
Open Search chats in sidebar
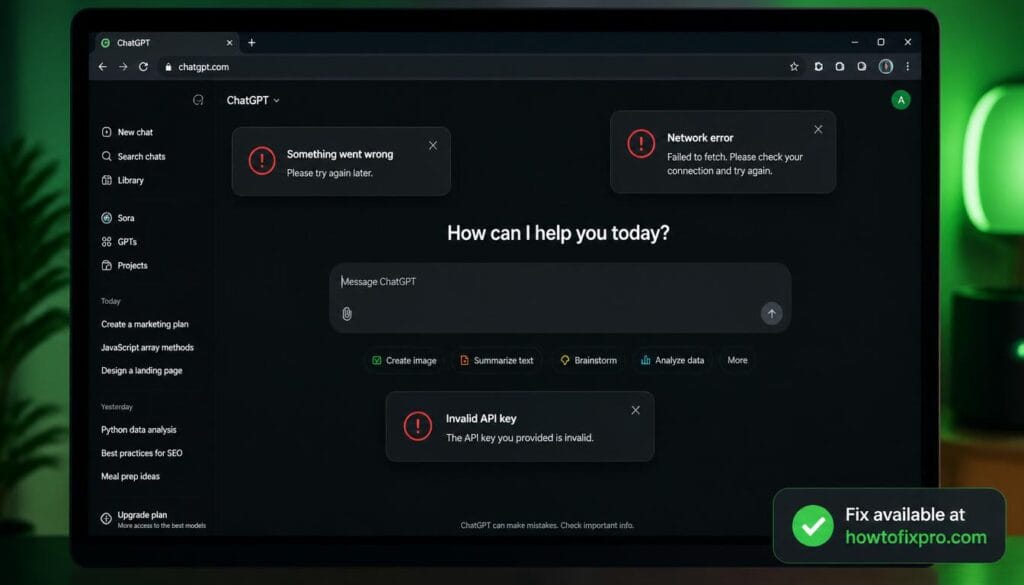134,157
